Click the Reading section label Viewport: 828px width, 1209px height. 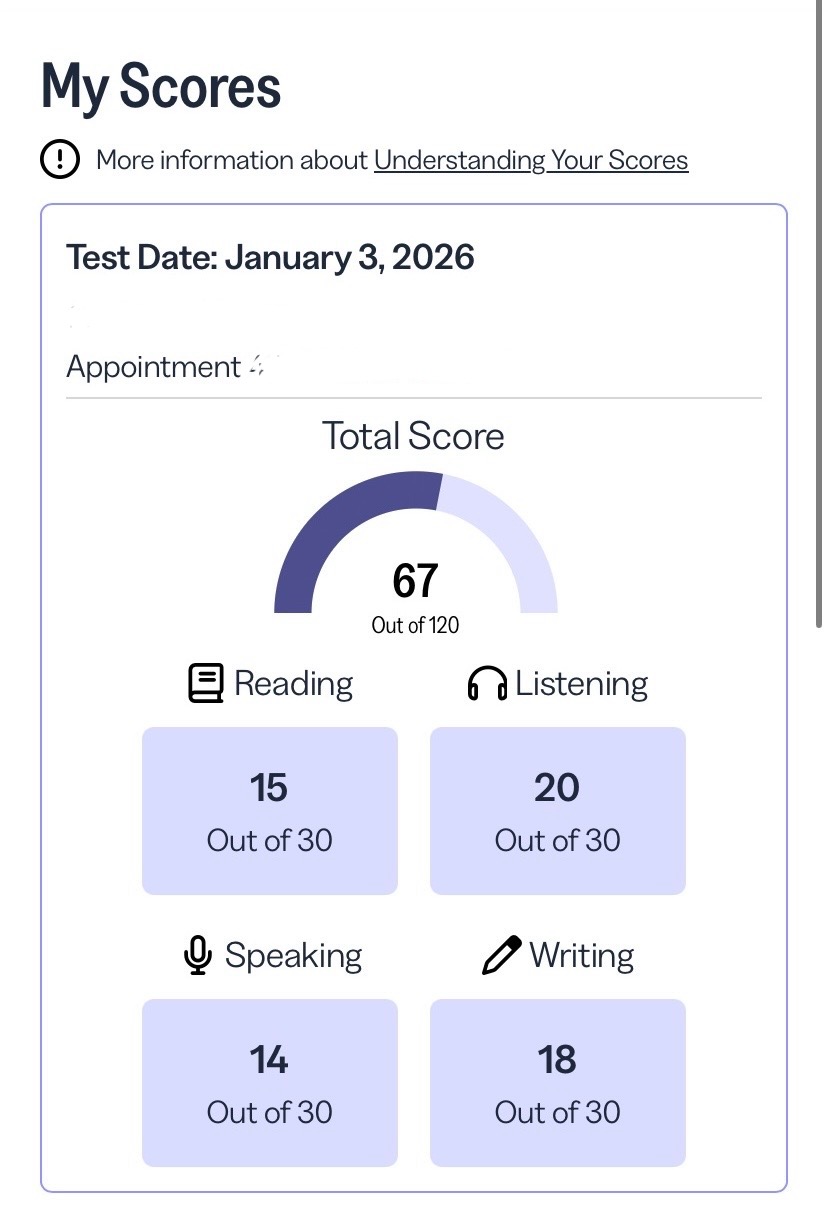(293, 684)
